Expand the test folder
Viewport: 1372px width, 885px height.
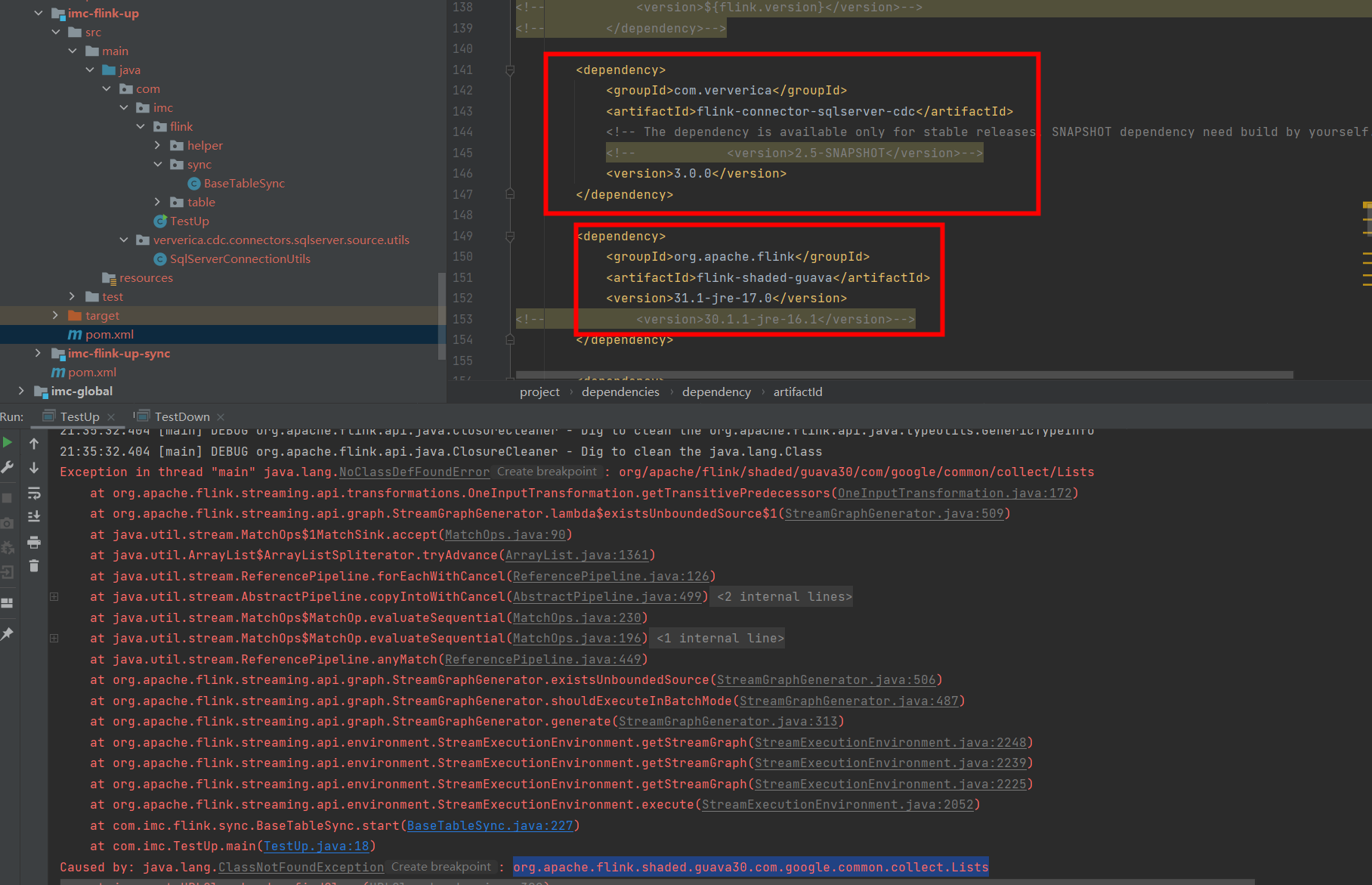coord(73,296)
